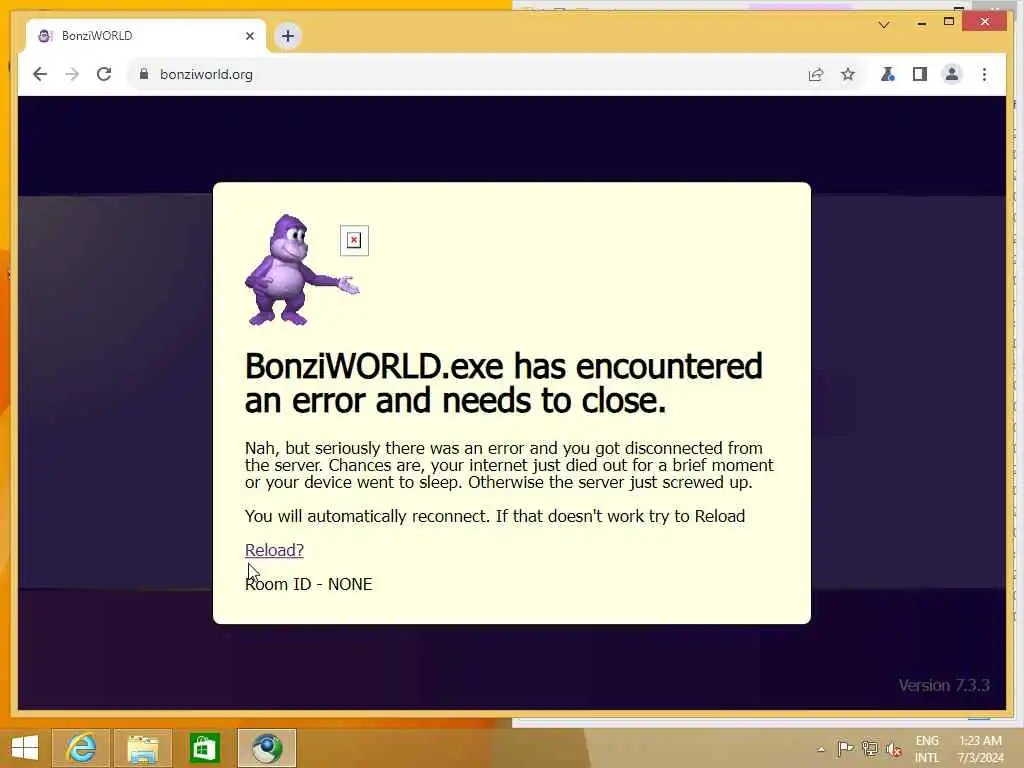
Task: Click the browser forward arrow
Action: click(72, 74)
